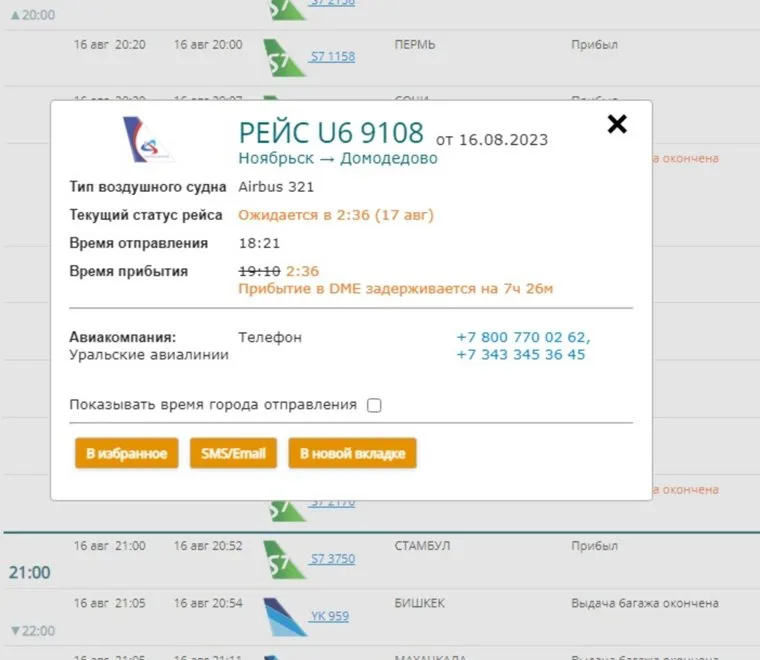
Task: Click the Ноябрьск → Домодедово route text
Action: [x=338, y=158]
